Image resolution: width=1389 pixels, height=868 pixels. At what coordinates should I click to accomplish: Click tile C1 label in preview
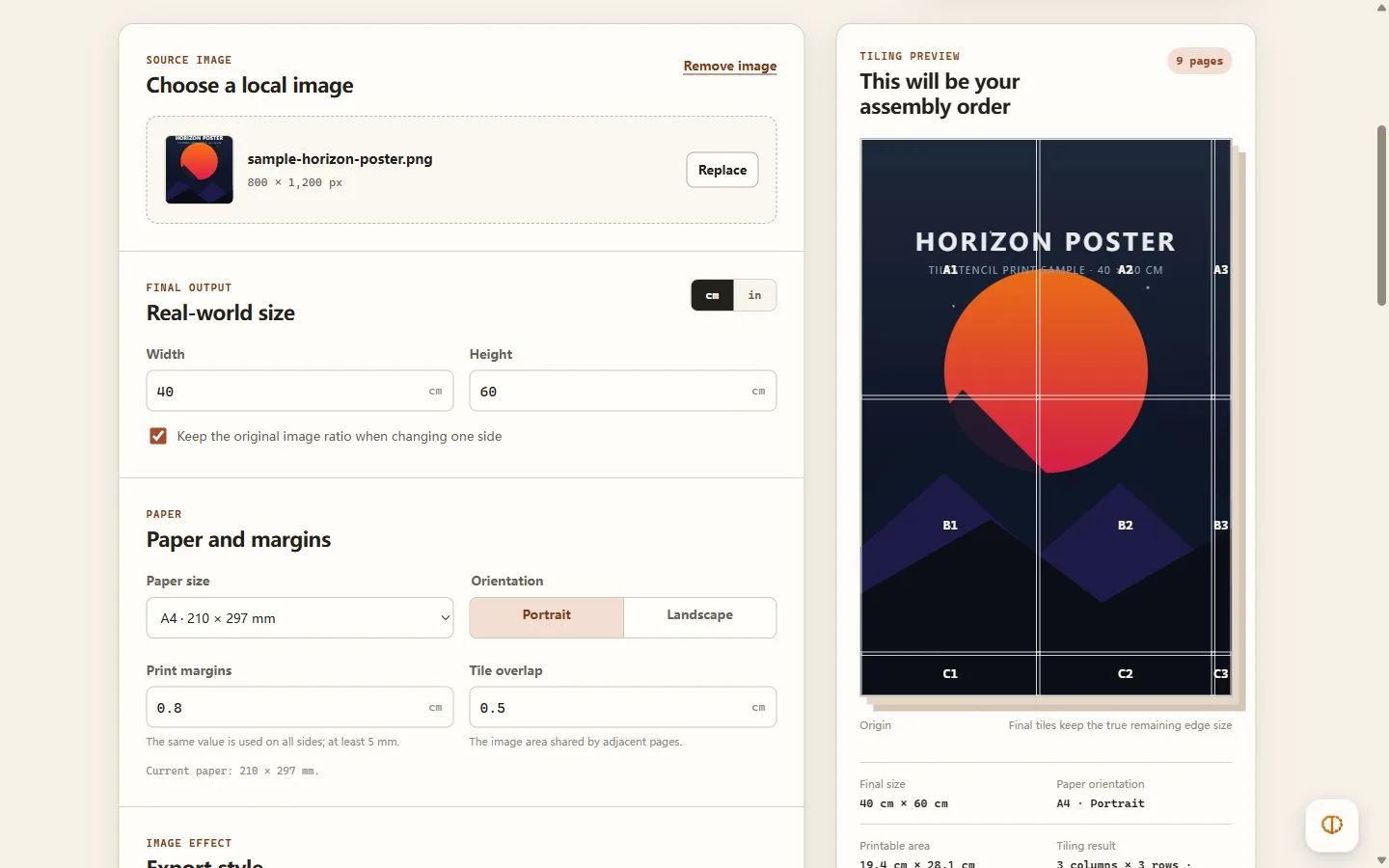[x=950, y=674]
